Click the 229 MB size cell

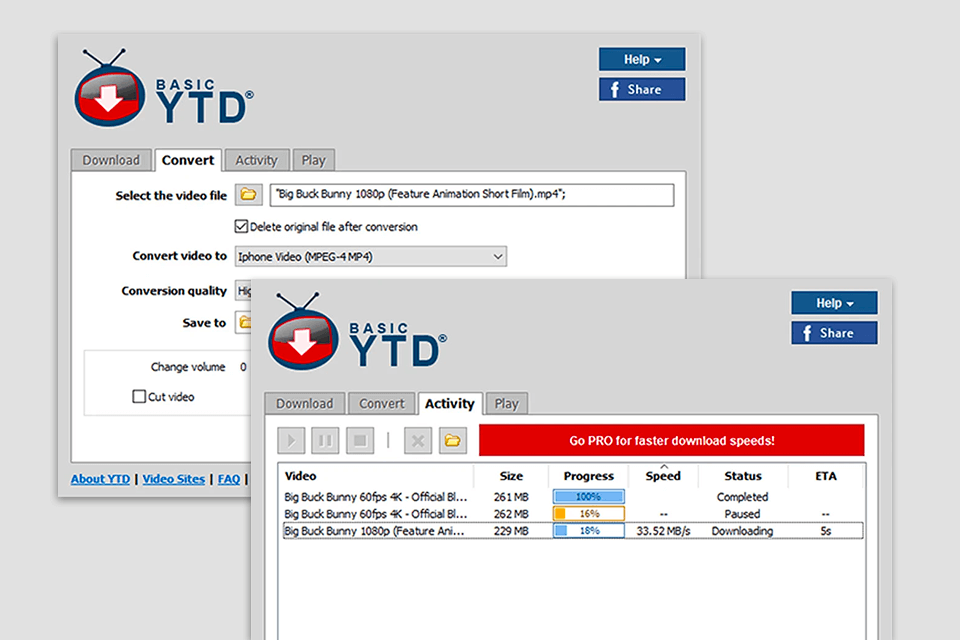pos(511,531)
